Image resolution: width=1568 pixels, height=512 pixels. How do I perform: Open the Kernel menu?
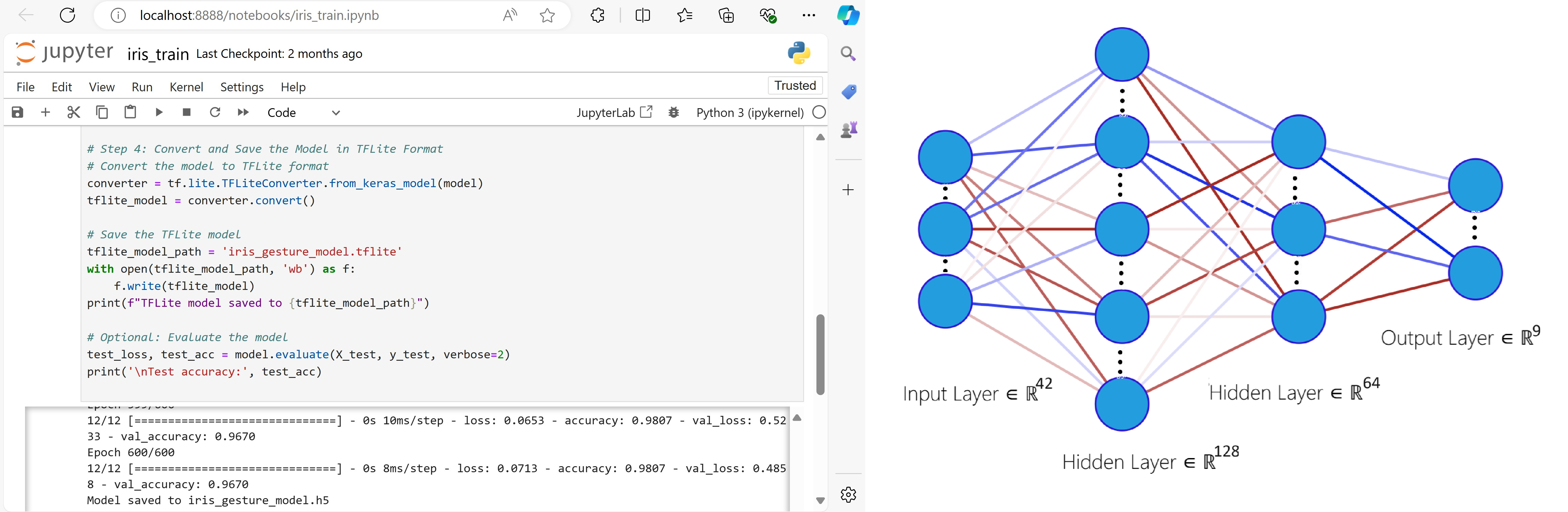click(186, 87)
